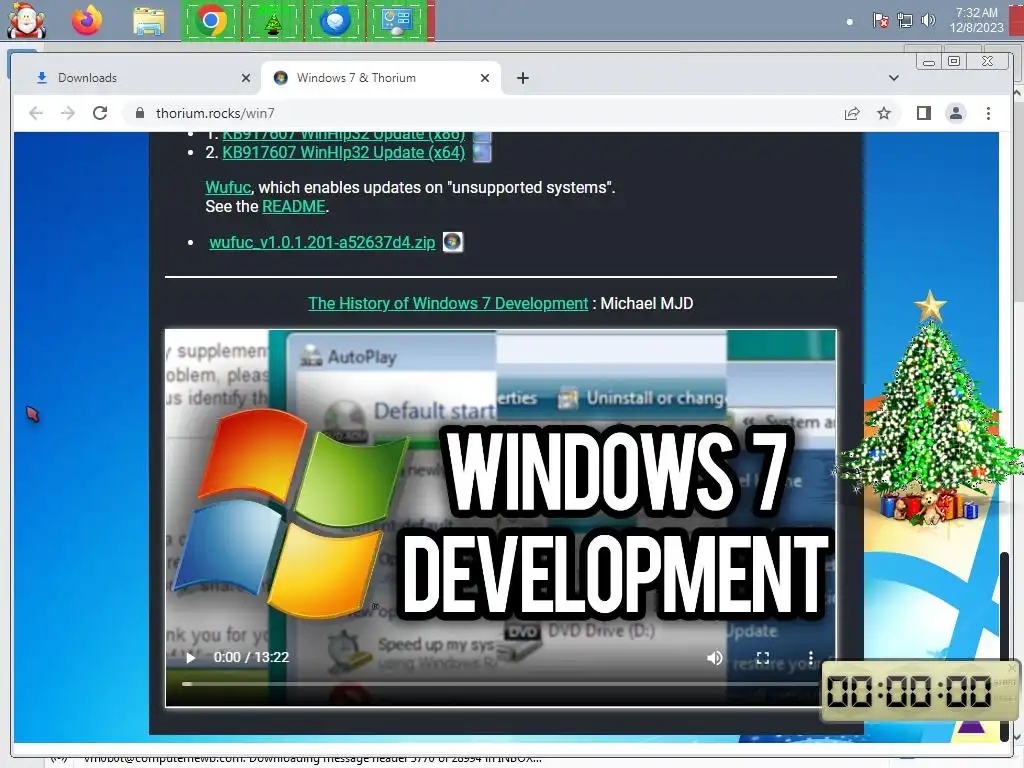The image size is (1024, 768).
Task: Minimize the browser window
Action: pyautogui.click(x=929, y=62)
